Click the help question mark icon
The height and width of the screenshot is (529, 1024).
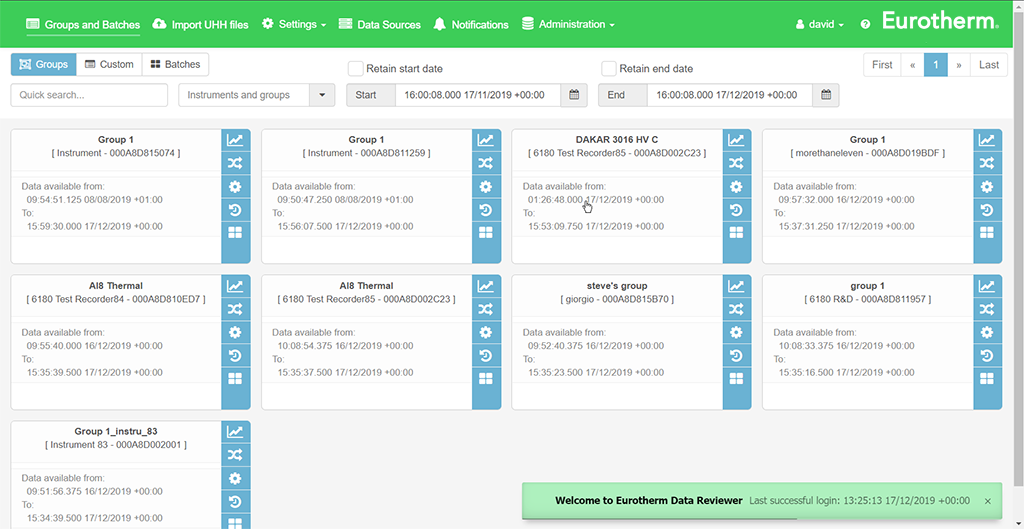[865, 24]
